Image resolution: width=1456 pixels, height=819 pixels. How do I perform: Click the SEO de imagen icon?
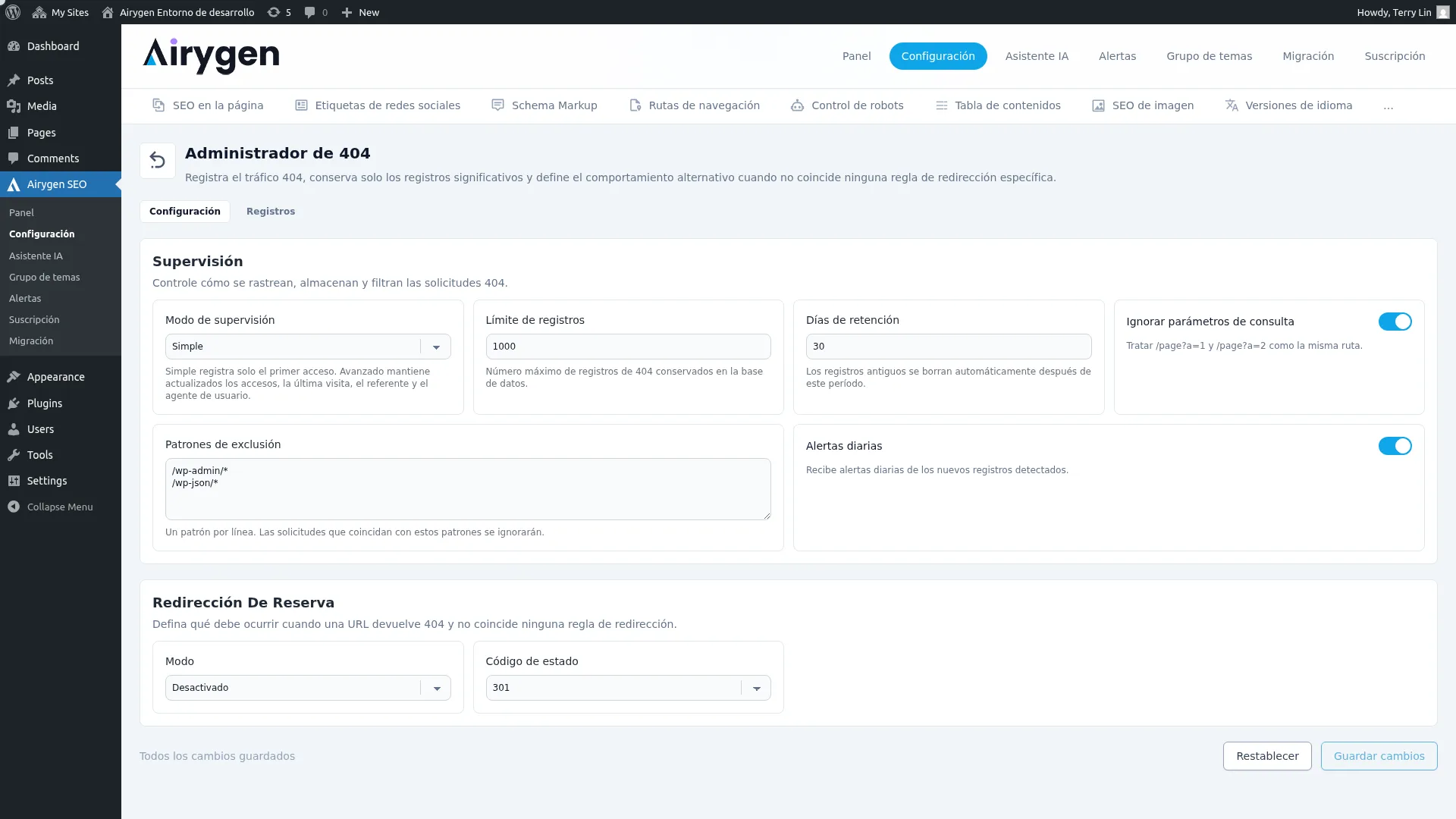(1098, 105)
